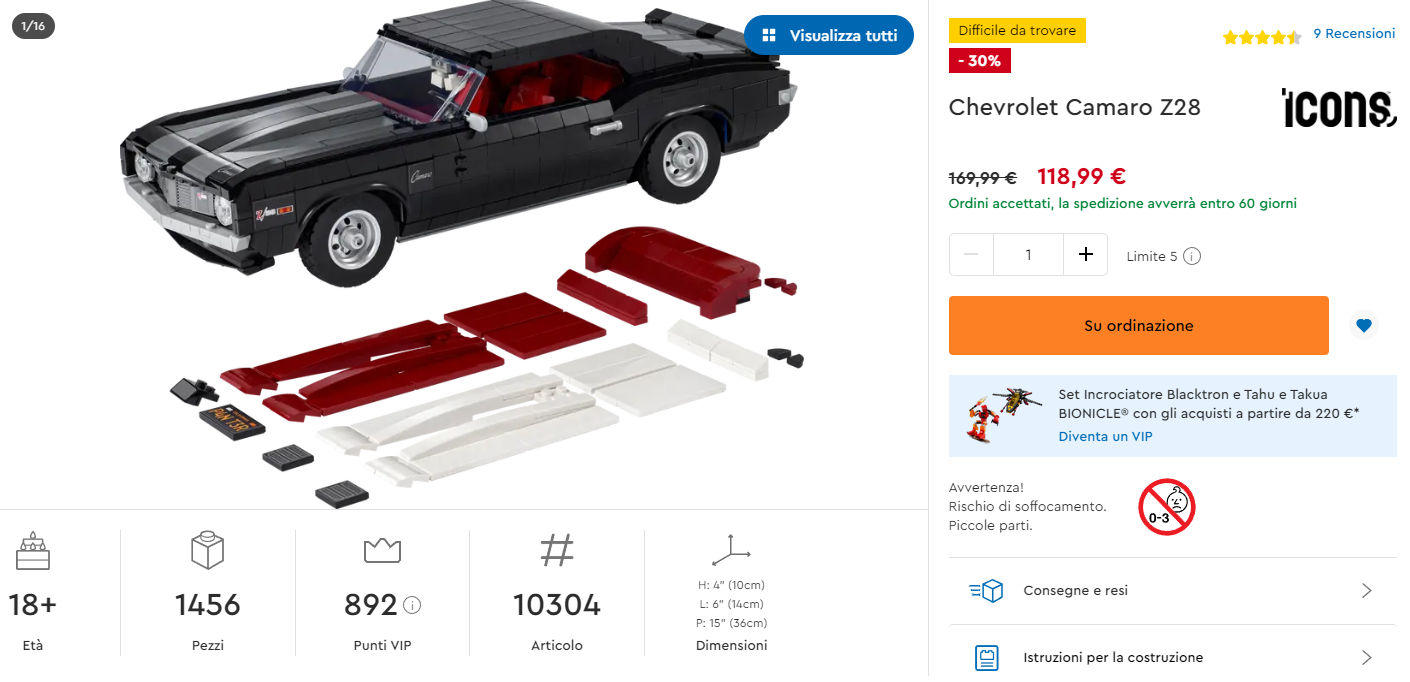Click the wishlist heart icon

[1364, 325]
